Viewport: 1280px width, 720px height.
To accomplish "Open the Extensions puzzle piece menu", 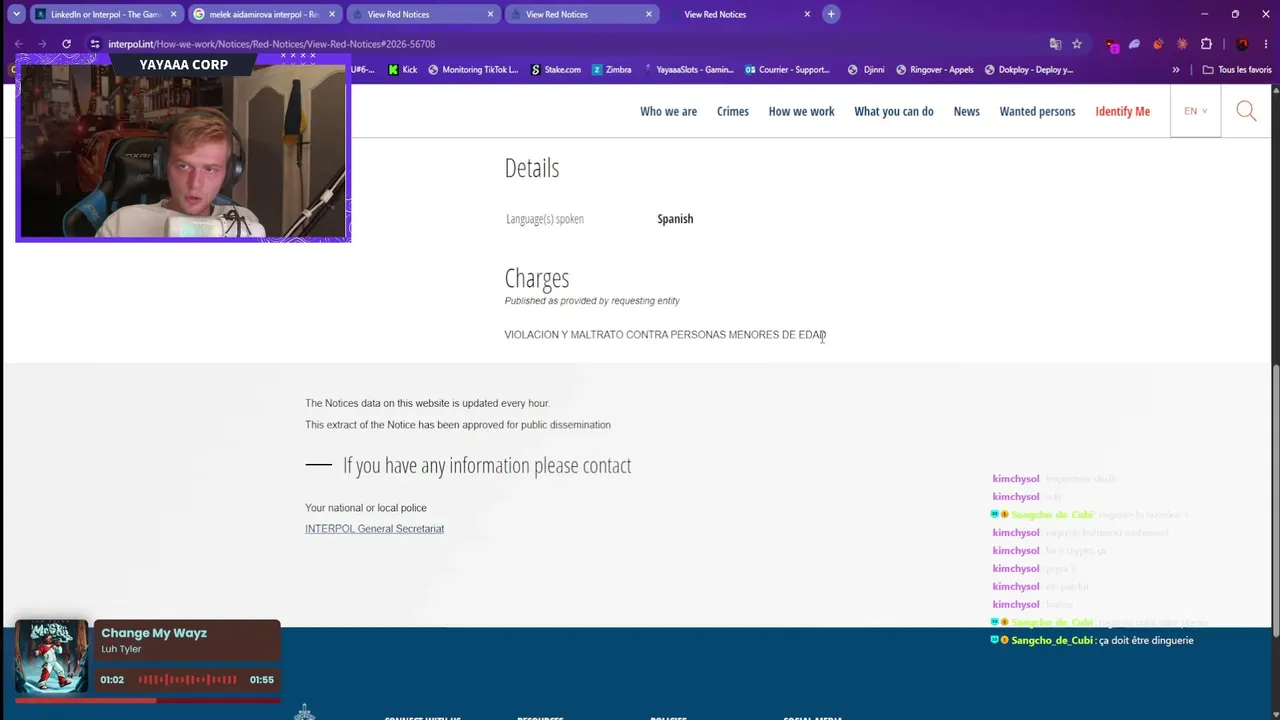I will pyautogui.click(x=1206, y=44).
